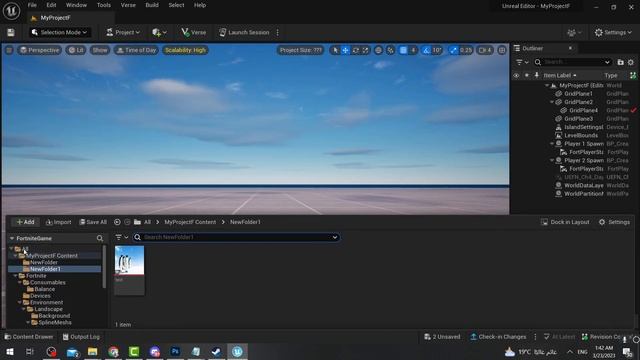This screenshot has width=640, height=360.
Task: Open the Time of Day dropdown
Action: coord(136,50)
